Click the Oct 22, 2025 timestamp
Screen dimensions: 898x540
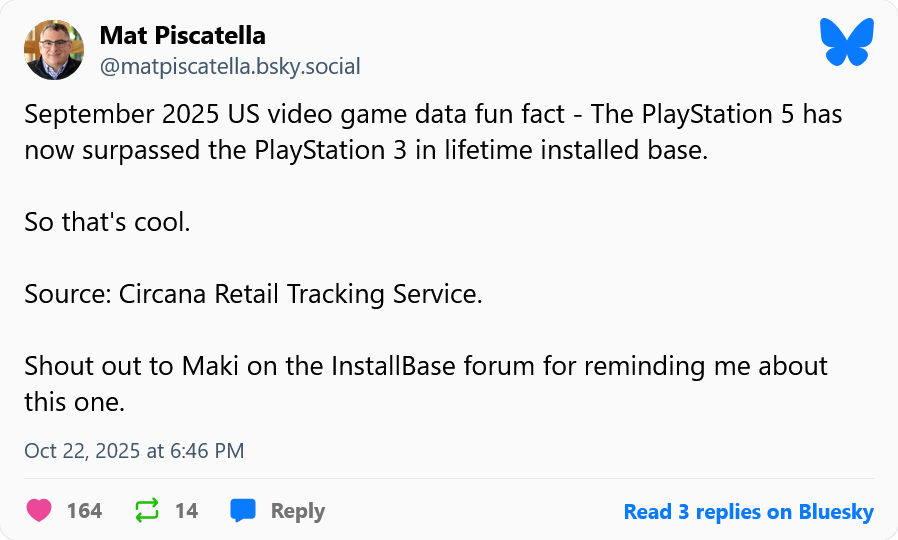[134, 451]
